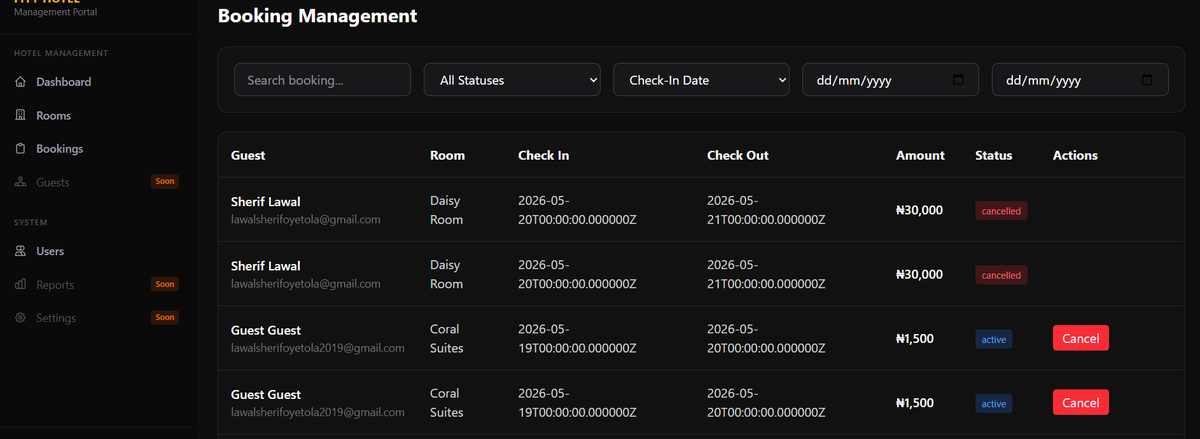Click the Check In column header

[543, 156]
